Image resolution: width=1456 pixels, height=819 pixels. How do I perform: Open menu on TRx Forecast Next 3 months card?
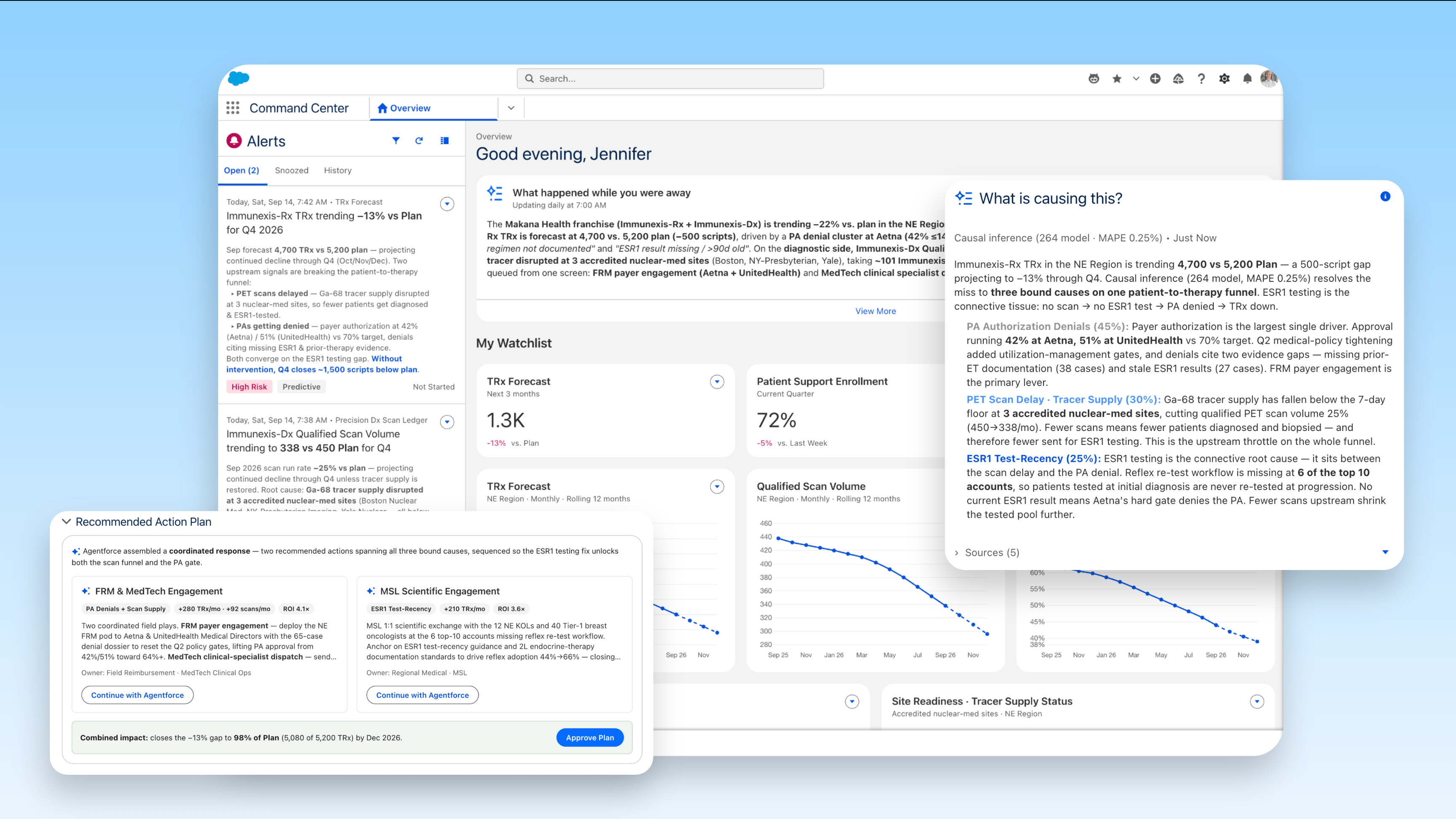click(x=717, y=382)
